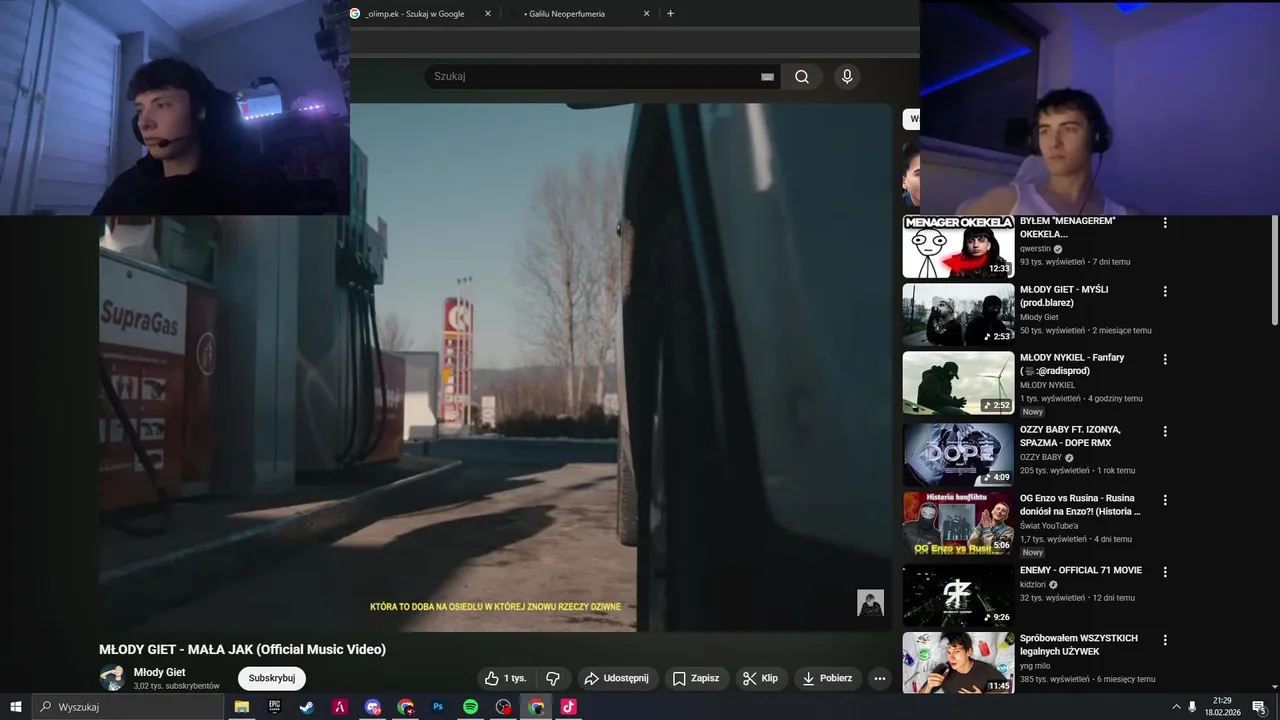
Task: Open the 'OZZY BABY FT. IZONYA' DOPE RMX thumbnail
Action: point(958,455)
